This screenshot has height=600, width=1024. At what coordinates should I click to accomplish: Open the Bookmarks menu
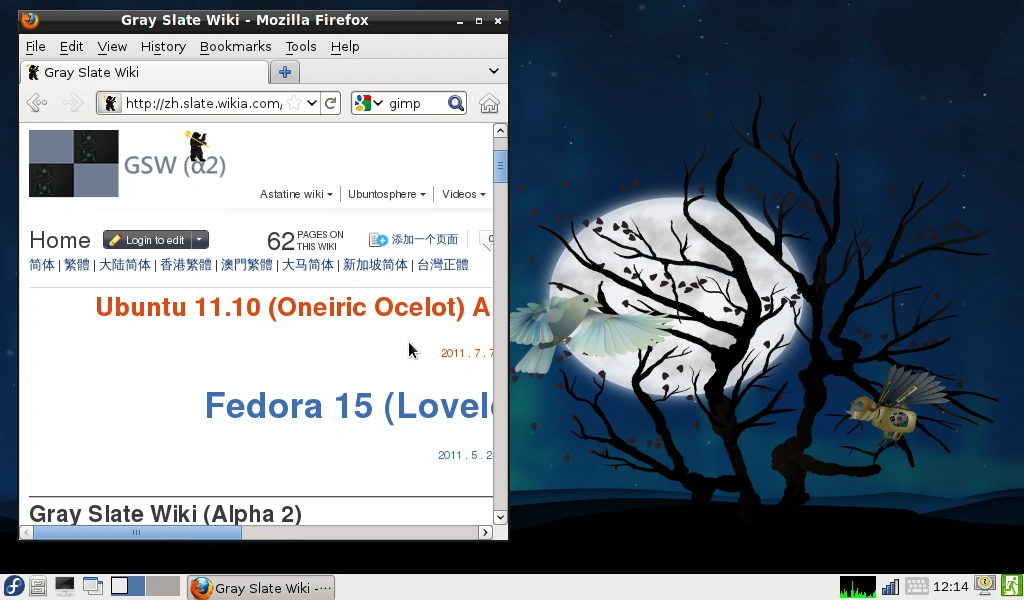[x=235, y=46]
